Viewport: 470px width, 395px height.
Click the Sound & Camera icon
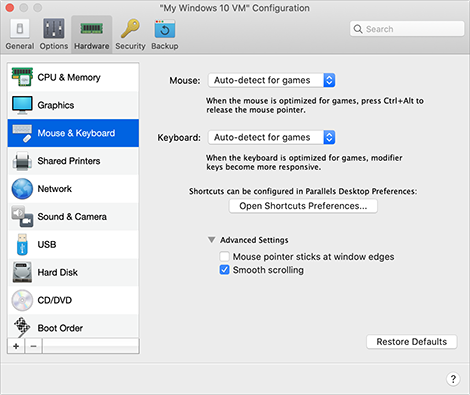click(x=22, y=217)
